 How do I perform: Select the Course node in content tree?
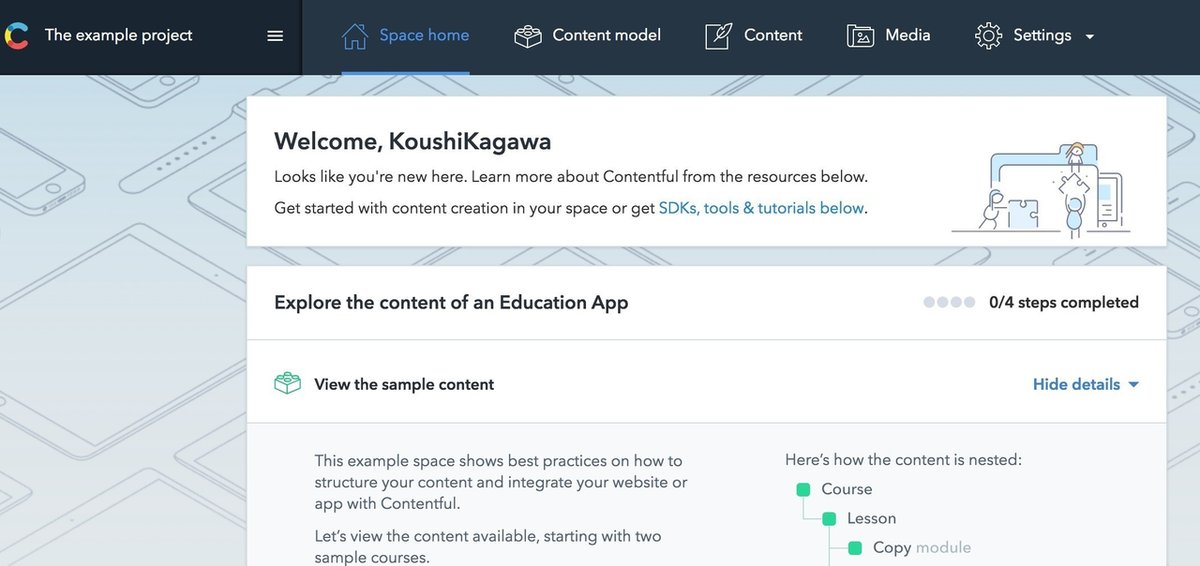846,489
